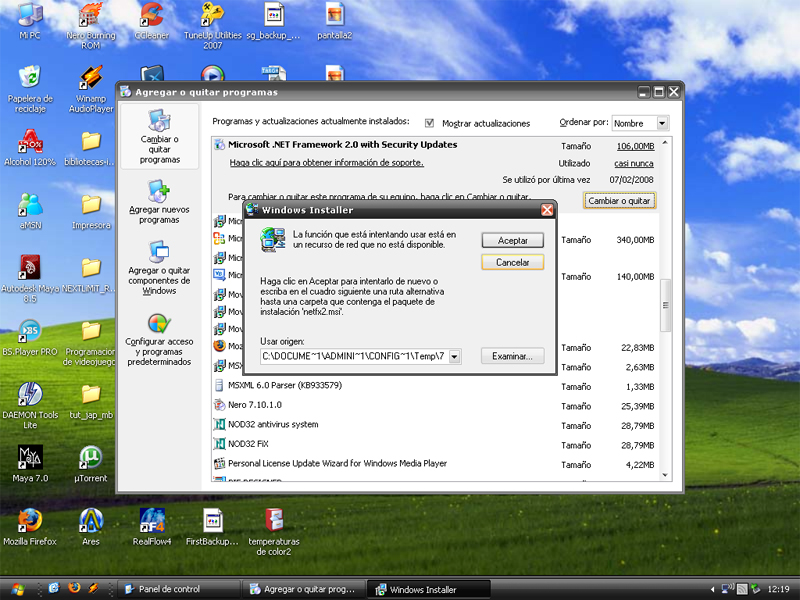Expand hidden system tray icons arrow

click(x=712, y=589)
